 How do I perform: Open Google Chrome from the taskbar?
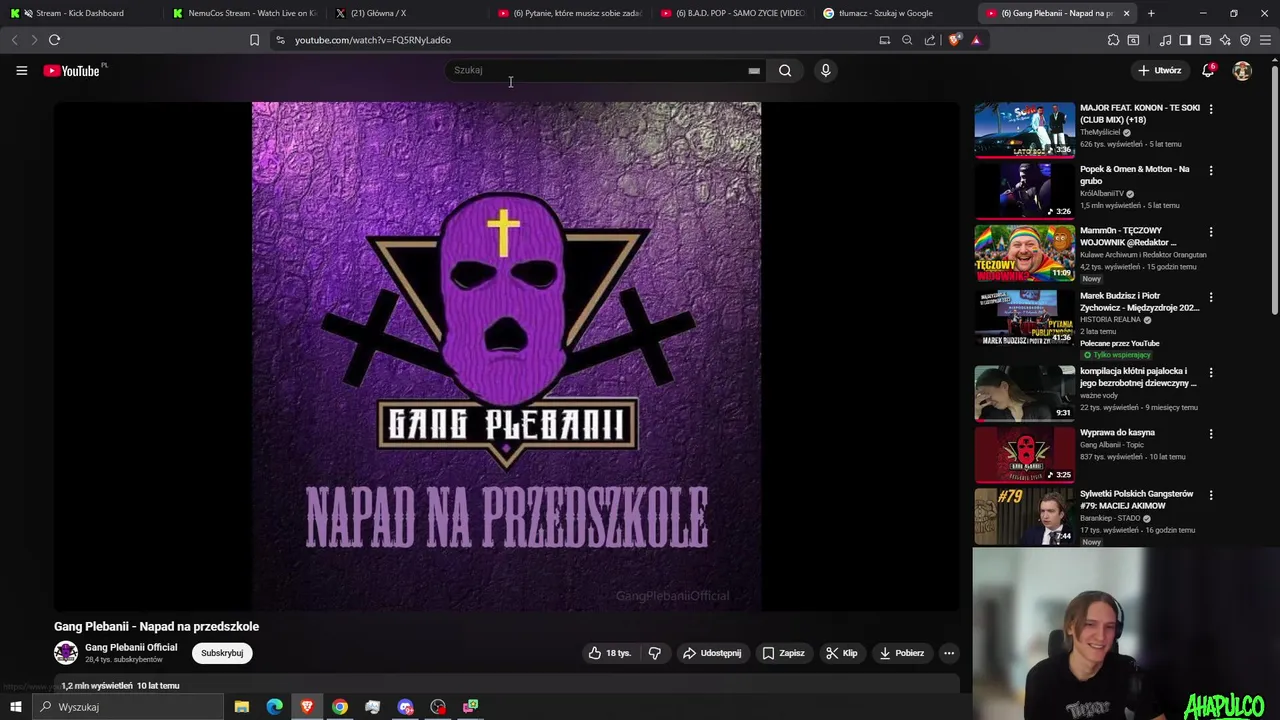(340, 707)
